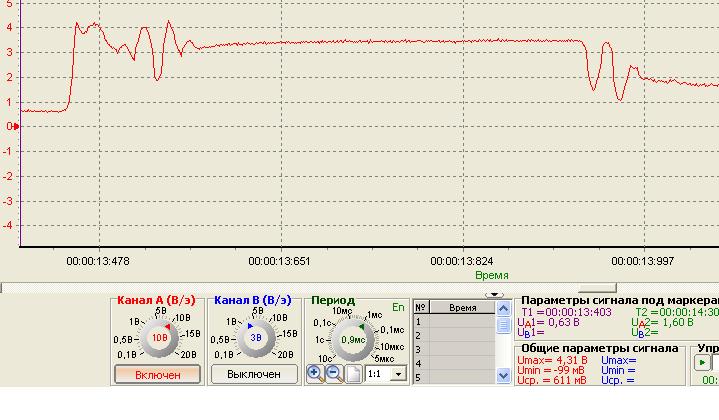Select row 1 in the marker table
Viewport: 719px width, 420px height.
(454, 322)
